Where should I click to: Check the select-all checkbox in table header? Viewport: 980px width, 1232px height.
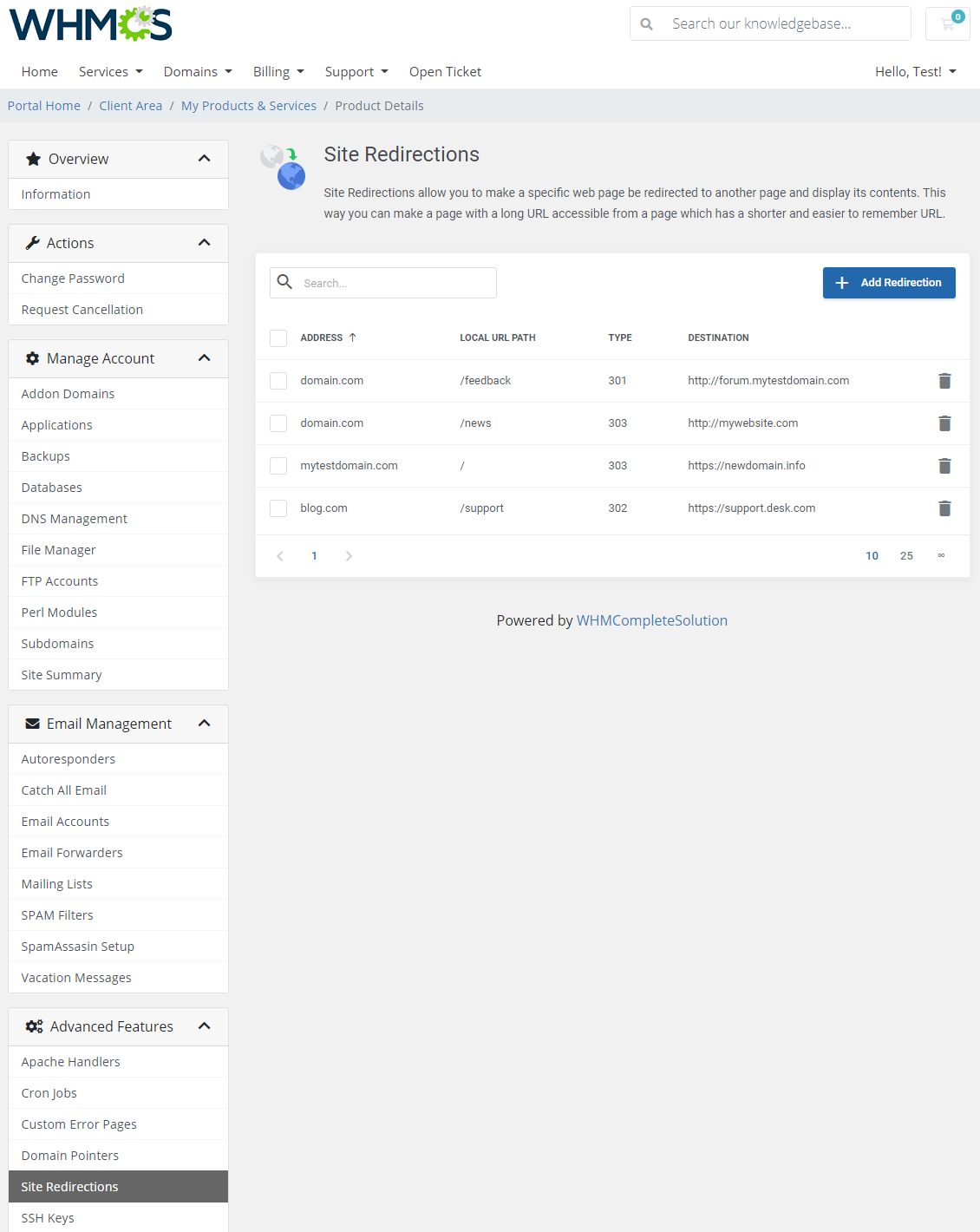[278, 337]
